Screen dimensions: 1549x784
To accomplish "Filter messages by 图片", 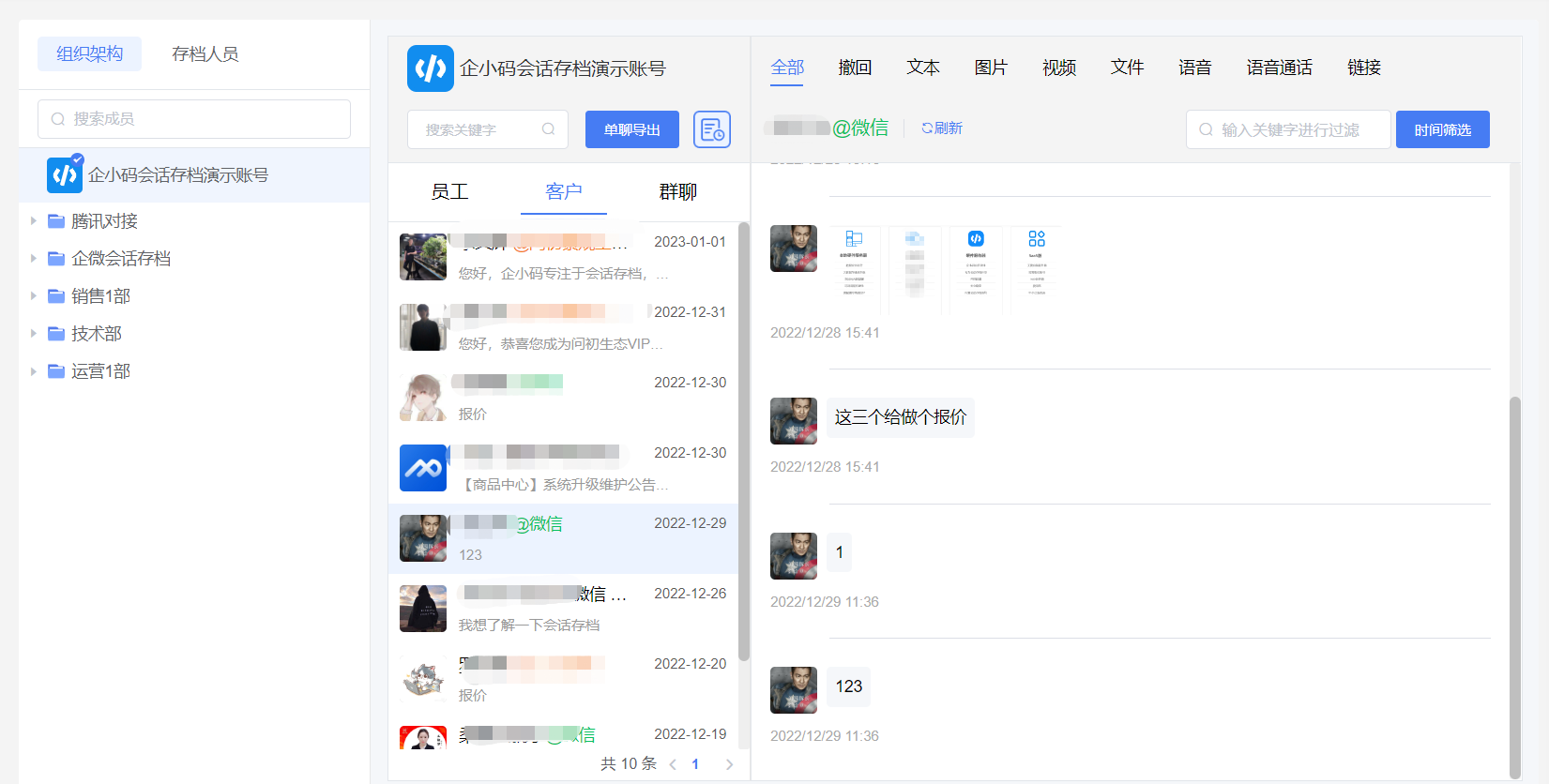I will [991, 68].
